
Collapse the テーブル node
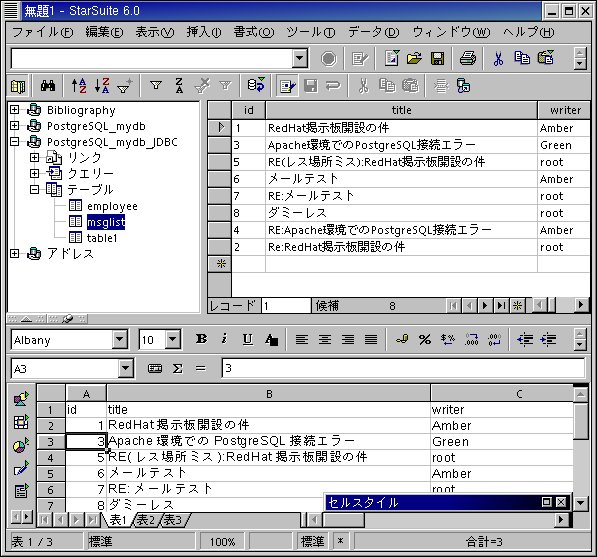click(34, 189)
